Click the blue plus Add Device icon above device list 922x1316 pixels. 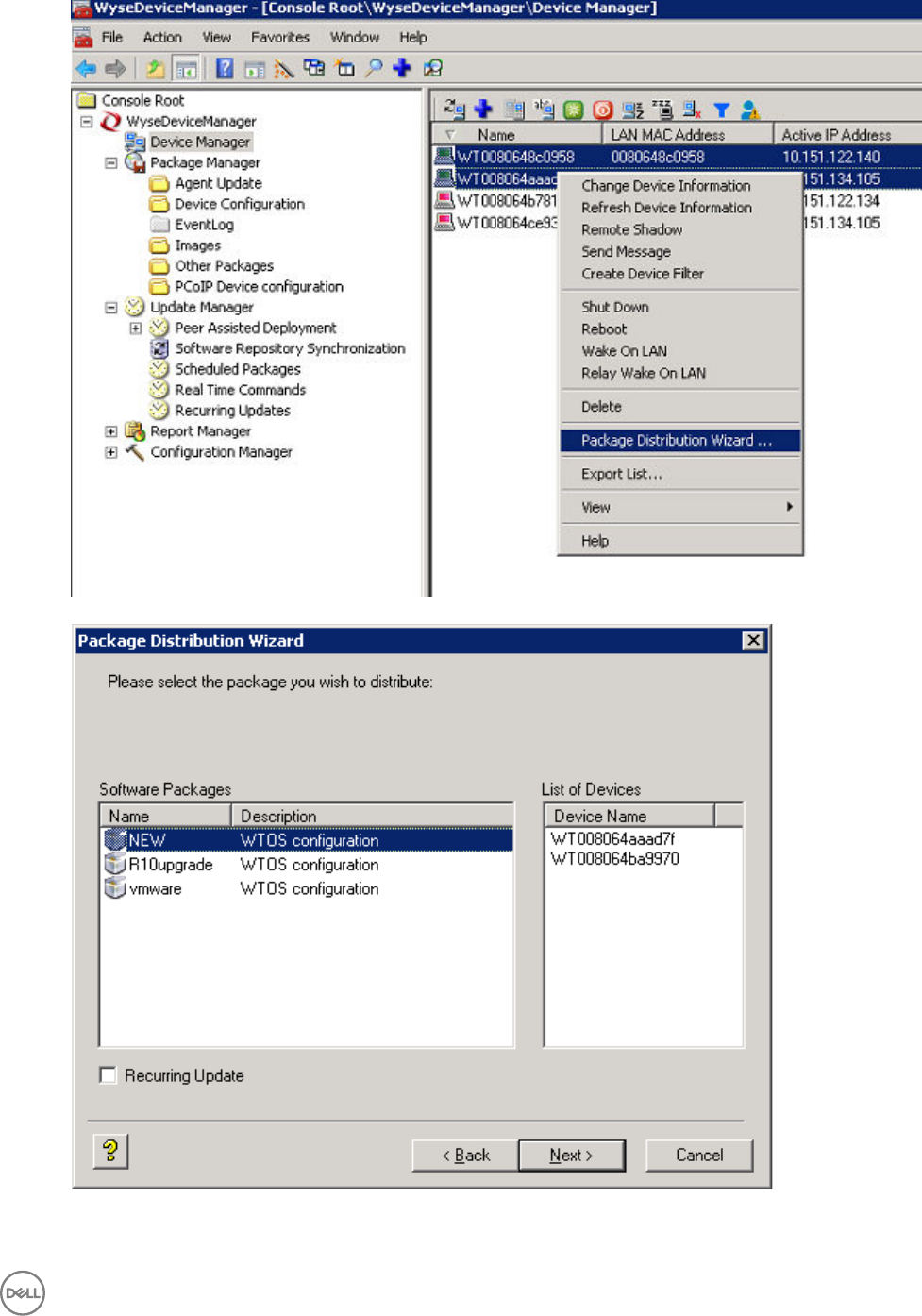coord(483,110)
